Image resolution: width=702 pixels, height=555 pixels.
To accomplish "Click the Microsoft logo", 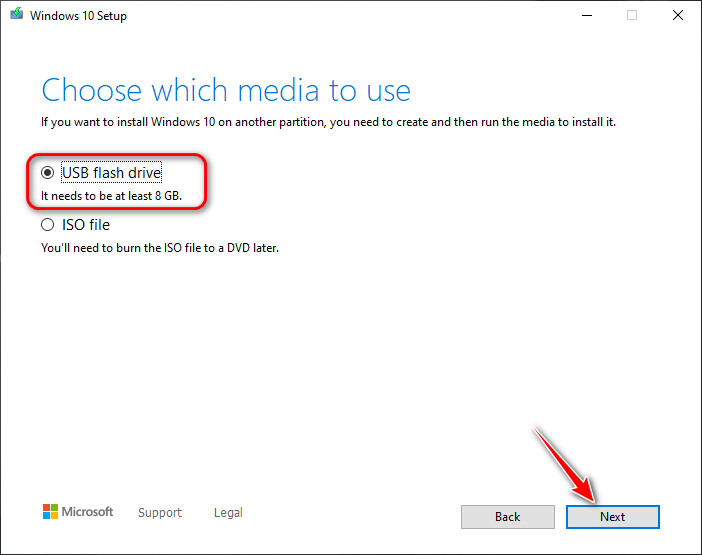I will click(78, 512).
